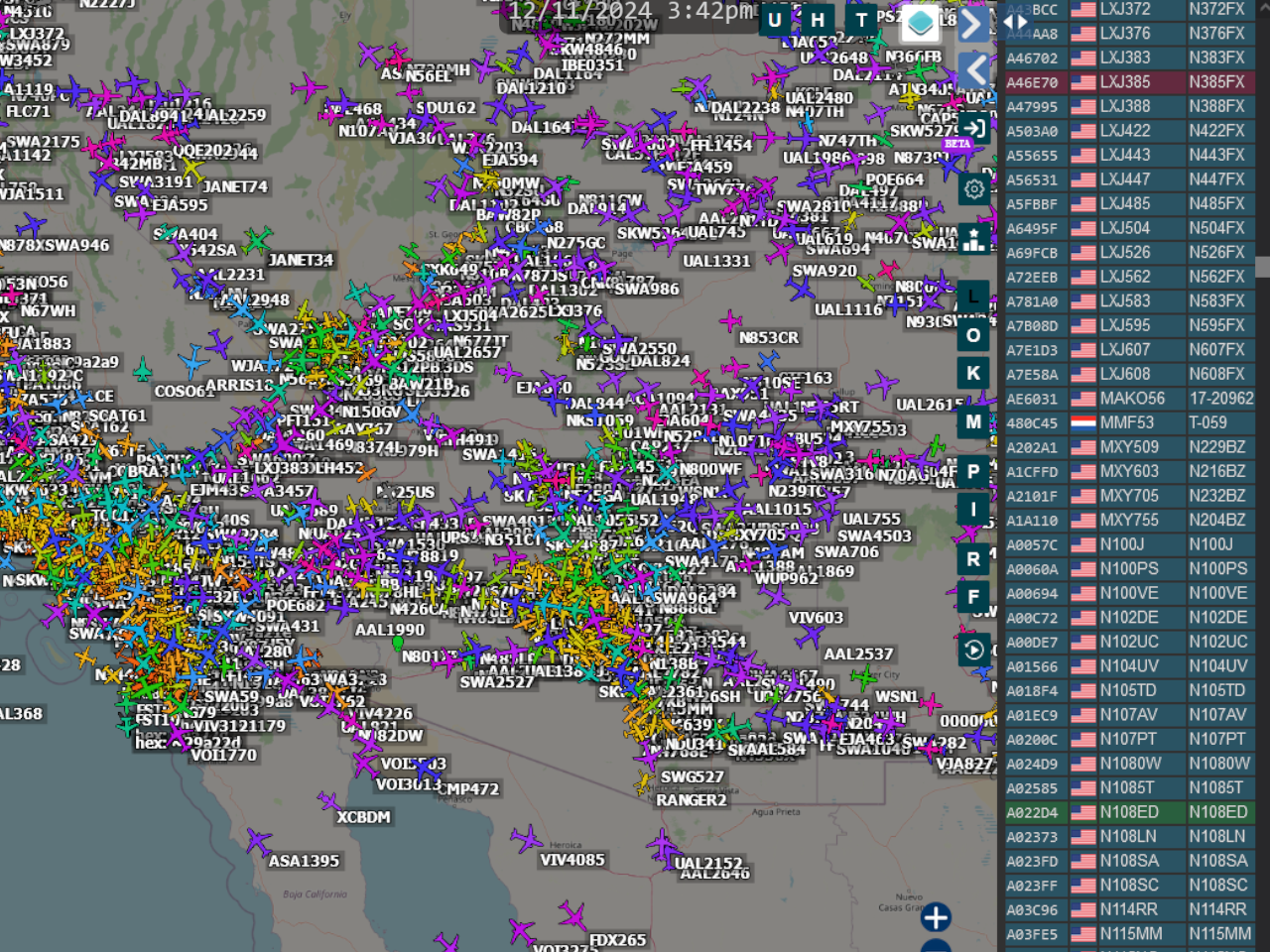Image resolution: width=1270 pixels, height=952 pixels.
Task: Toggle the double-arrow sidebar width control
Action: pos(1017,20)
